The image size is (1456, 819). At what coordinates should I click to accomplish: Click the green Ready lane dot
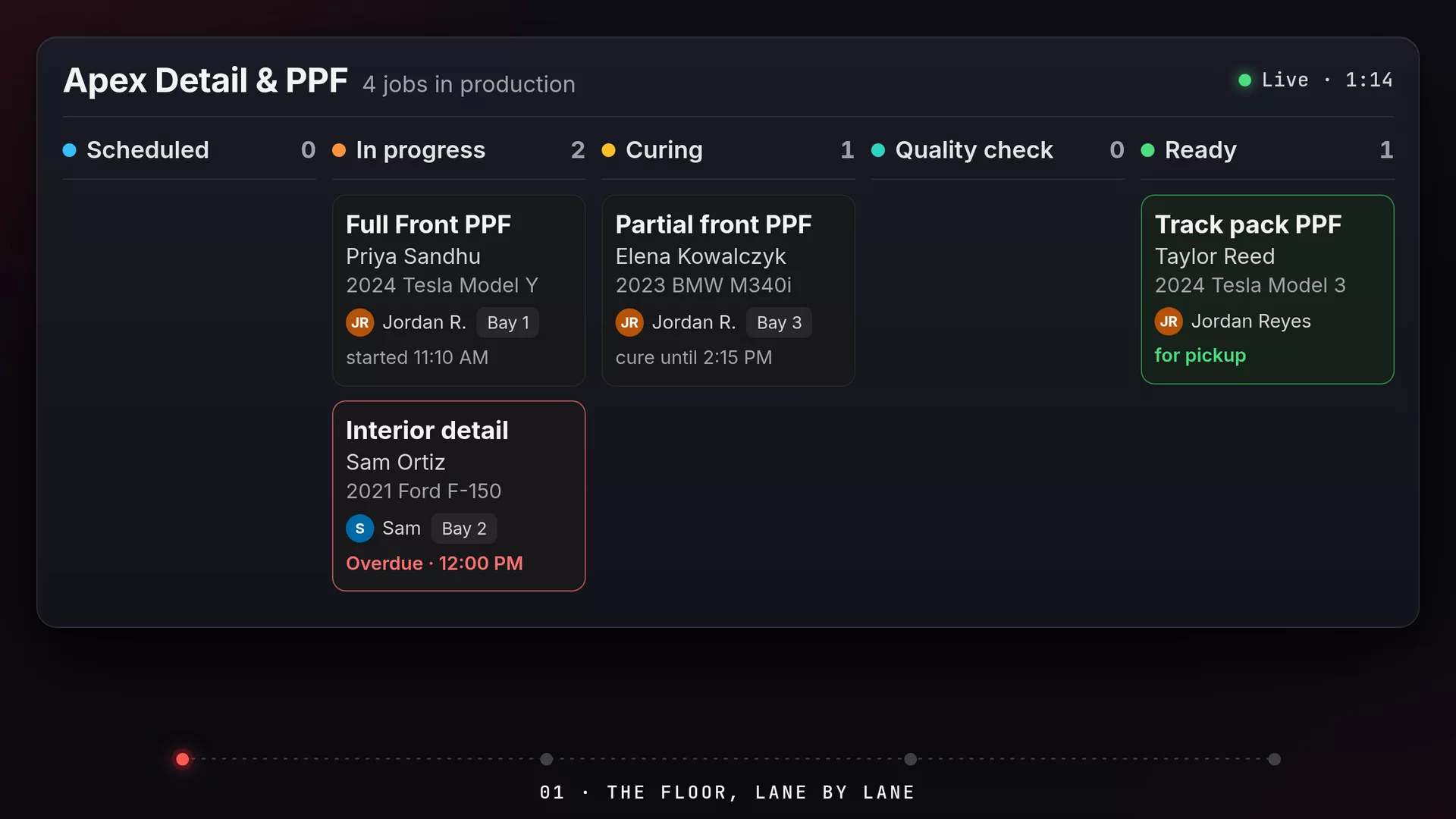[1147, 150]
